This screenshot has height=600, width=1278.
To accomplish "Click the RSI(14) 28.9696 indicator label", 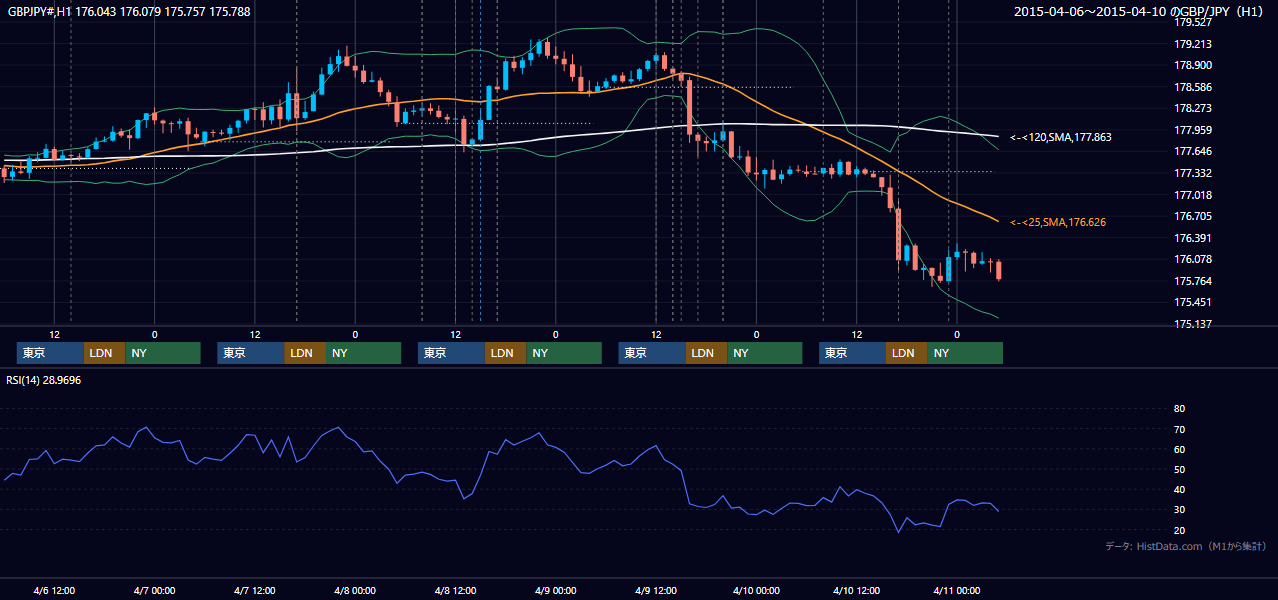I will [x=44, y=380].
